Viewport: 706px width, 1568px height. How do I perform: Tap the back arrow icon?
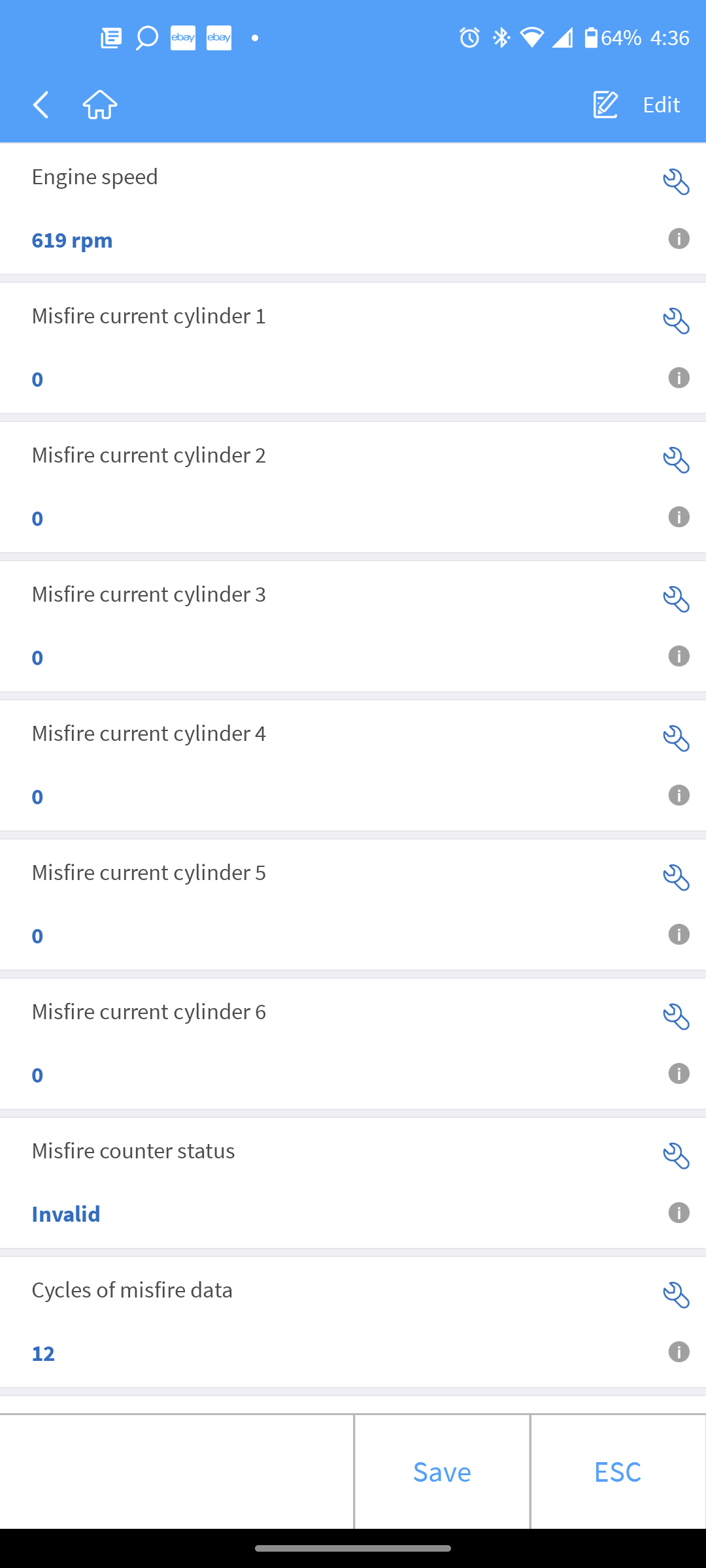(41, 105)
